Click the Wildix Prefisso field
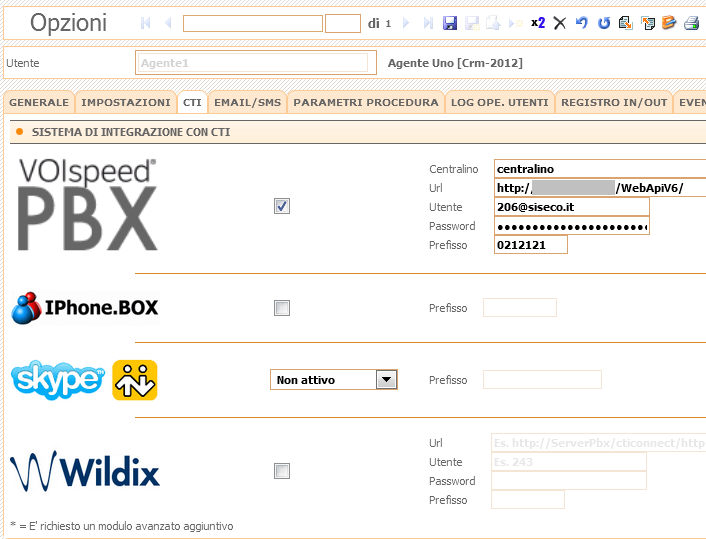 528,499
